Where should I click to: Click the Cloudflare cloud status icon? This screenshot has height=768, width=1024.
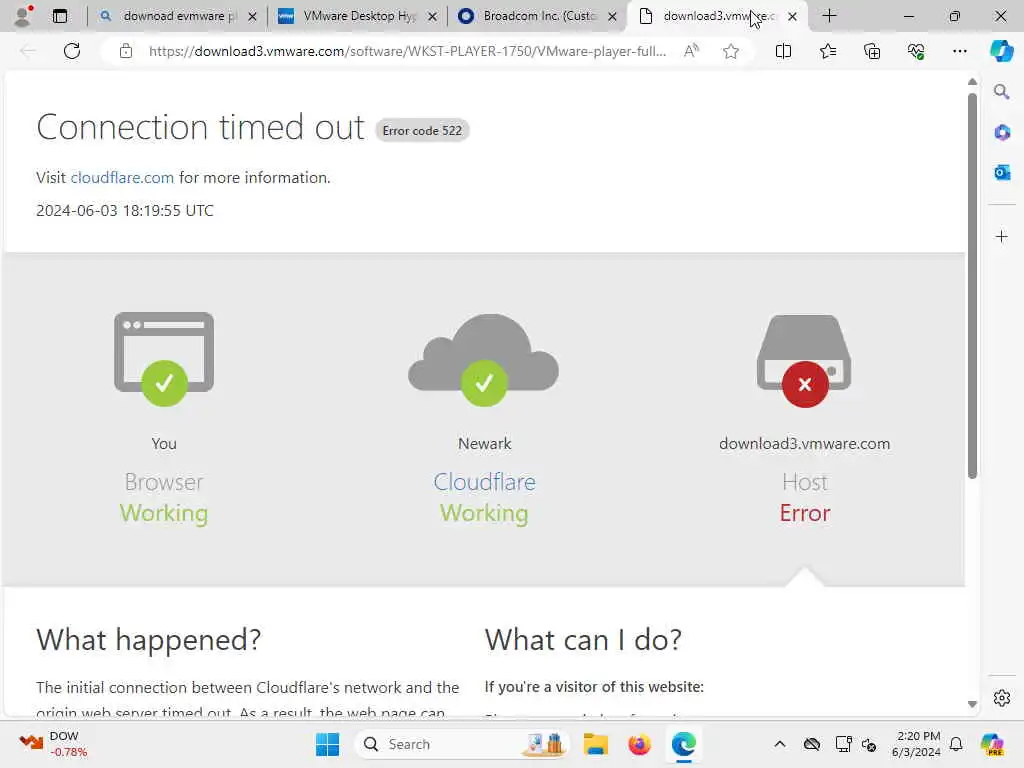point(483,360)
